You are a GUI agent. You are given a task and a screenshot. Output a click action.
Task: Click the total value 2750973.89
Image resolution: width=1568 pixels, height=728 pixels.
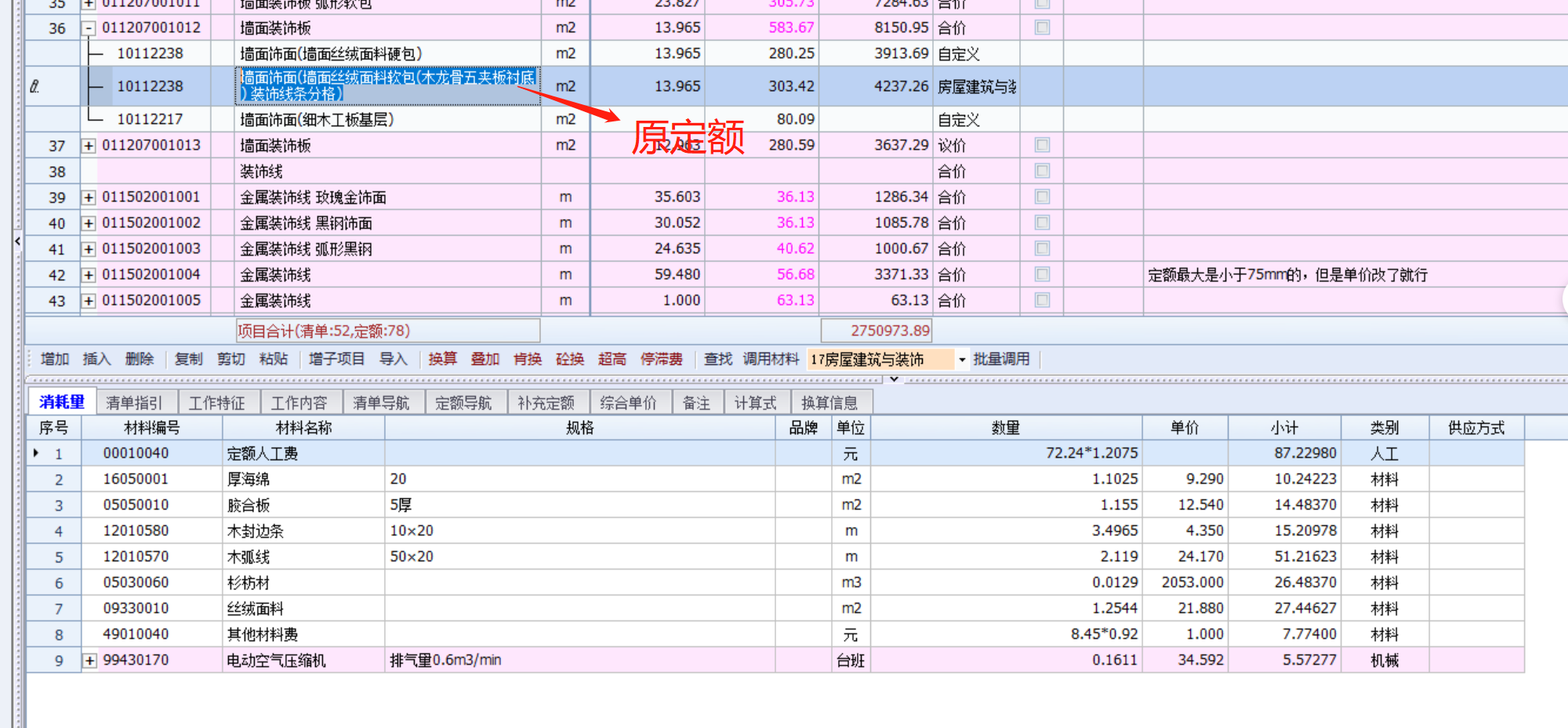point(877,331)
